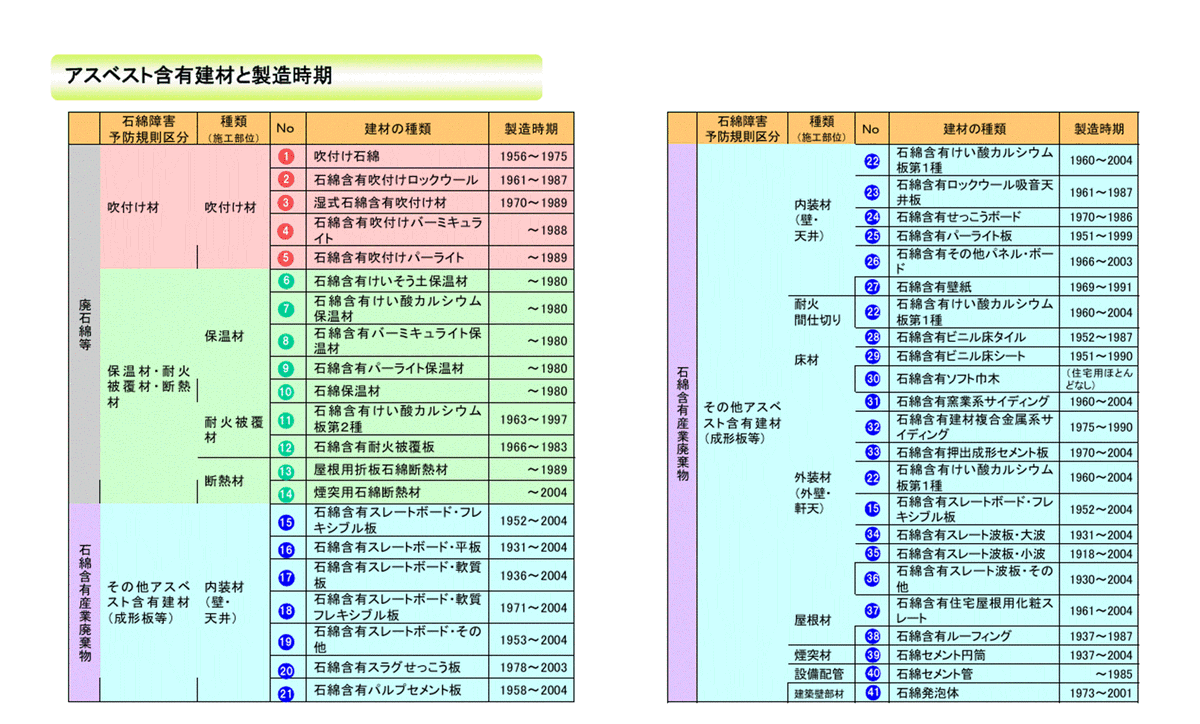The image size is (1200, 724).
Task: Select the cell 石綿含有パーライト保温材
Action: 397,368
